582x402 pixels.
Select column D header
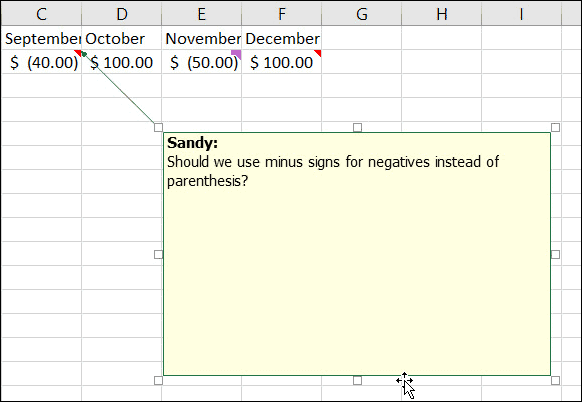(x=121, y=14)
